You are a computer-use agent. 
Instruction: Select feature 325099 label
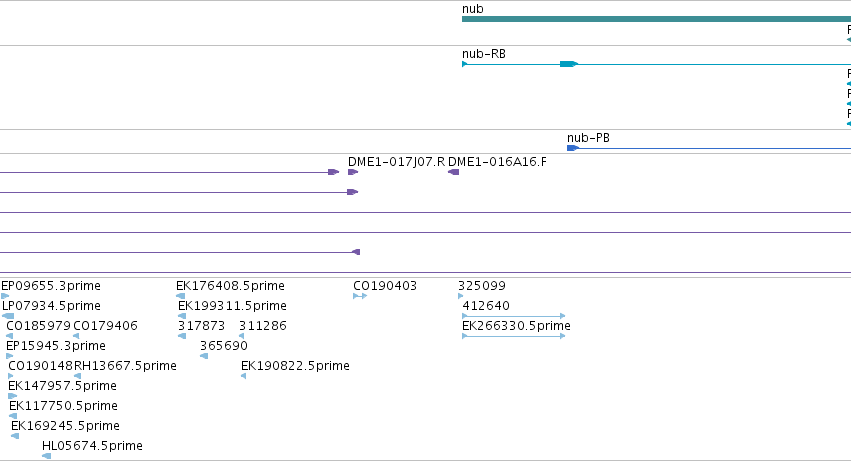[482, 286]
